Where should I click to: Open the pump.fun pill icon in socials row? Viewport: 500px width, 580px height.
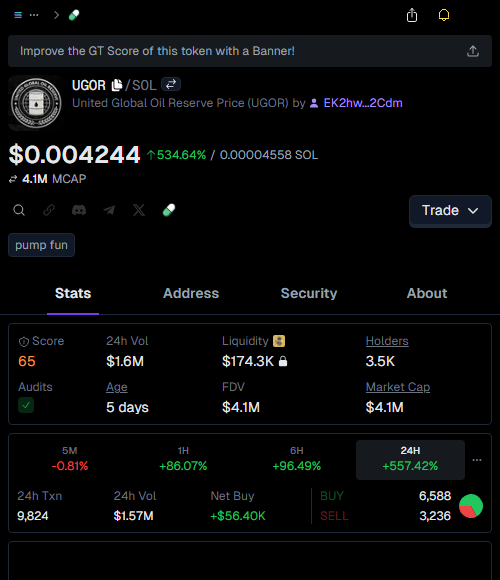[169, 210]
